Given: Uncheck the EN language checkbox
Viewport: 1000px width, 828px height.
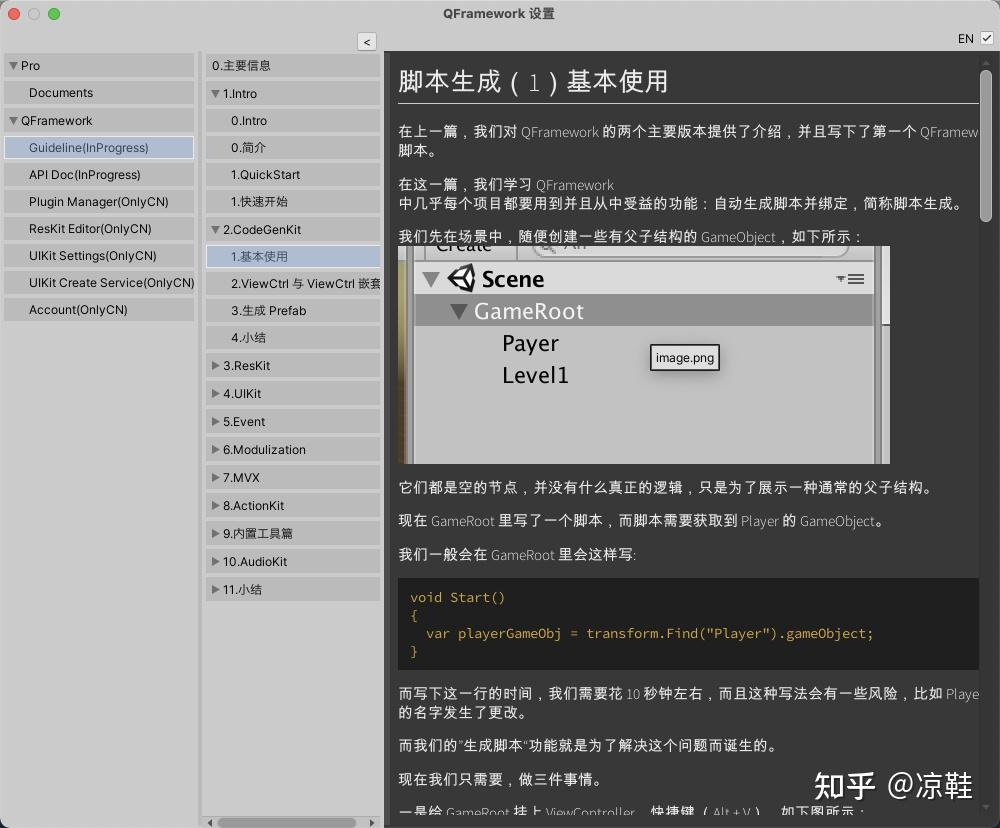Looking at the screenshot, I should click(985, 37).
